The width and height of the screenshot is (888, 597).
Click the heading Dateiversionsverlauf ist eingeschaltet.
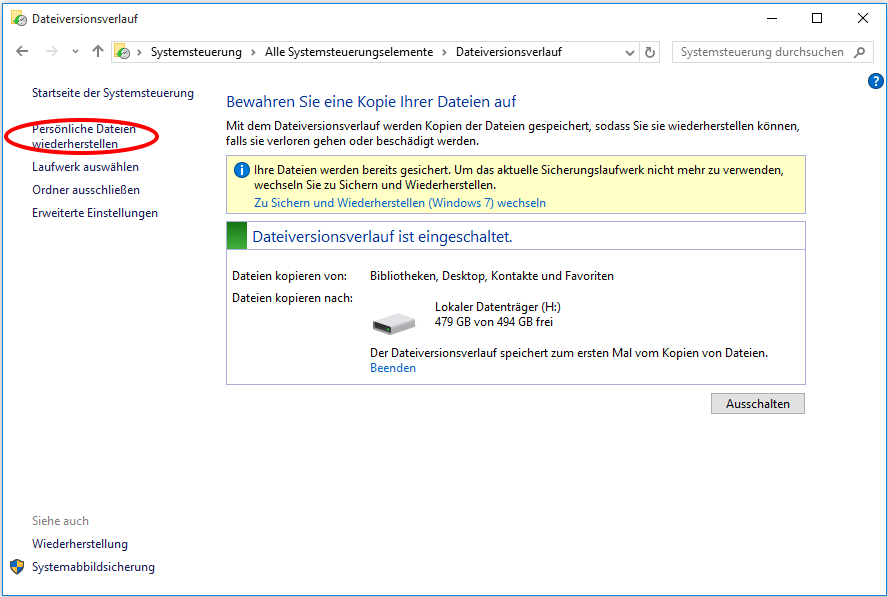point(382,237)
